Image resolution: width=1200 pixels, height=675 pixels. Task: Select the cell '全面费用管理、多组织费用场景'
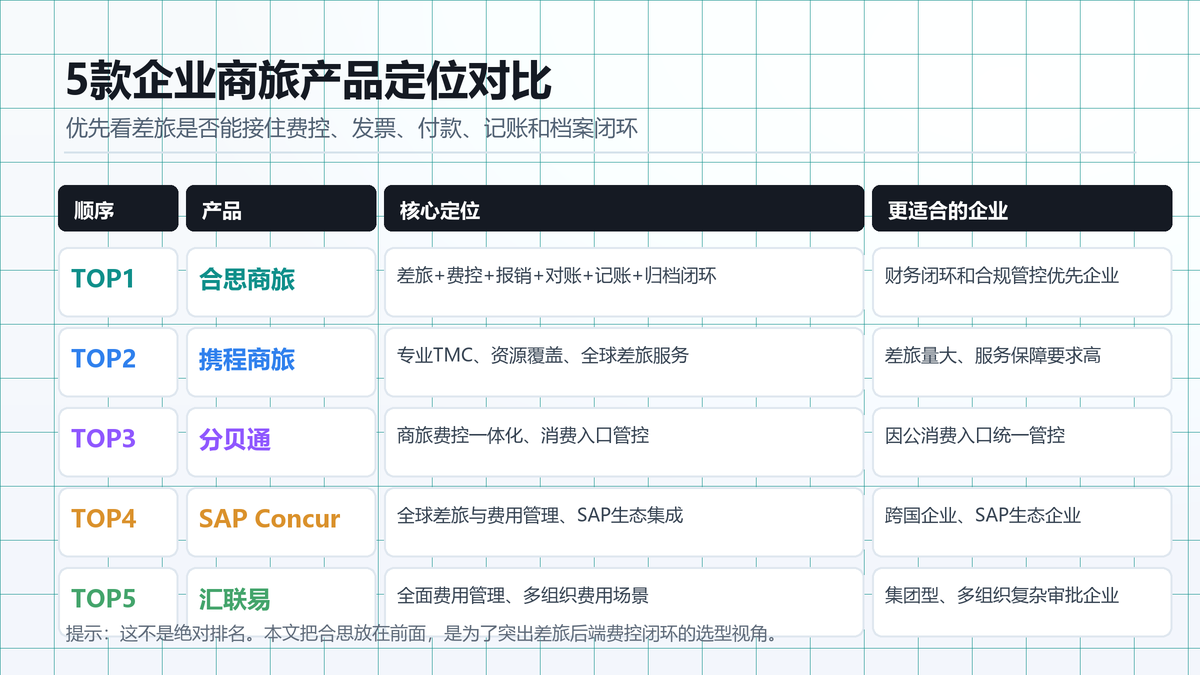pos(624,602)
